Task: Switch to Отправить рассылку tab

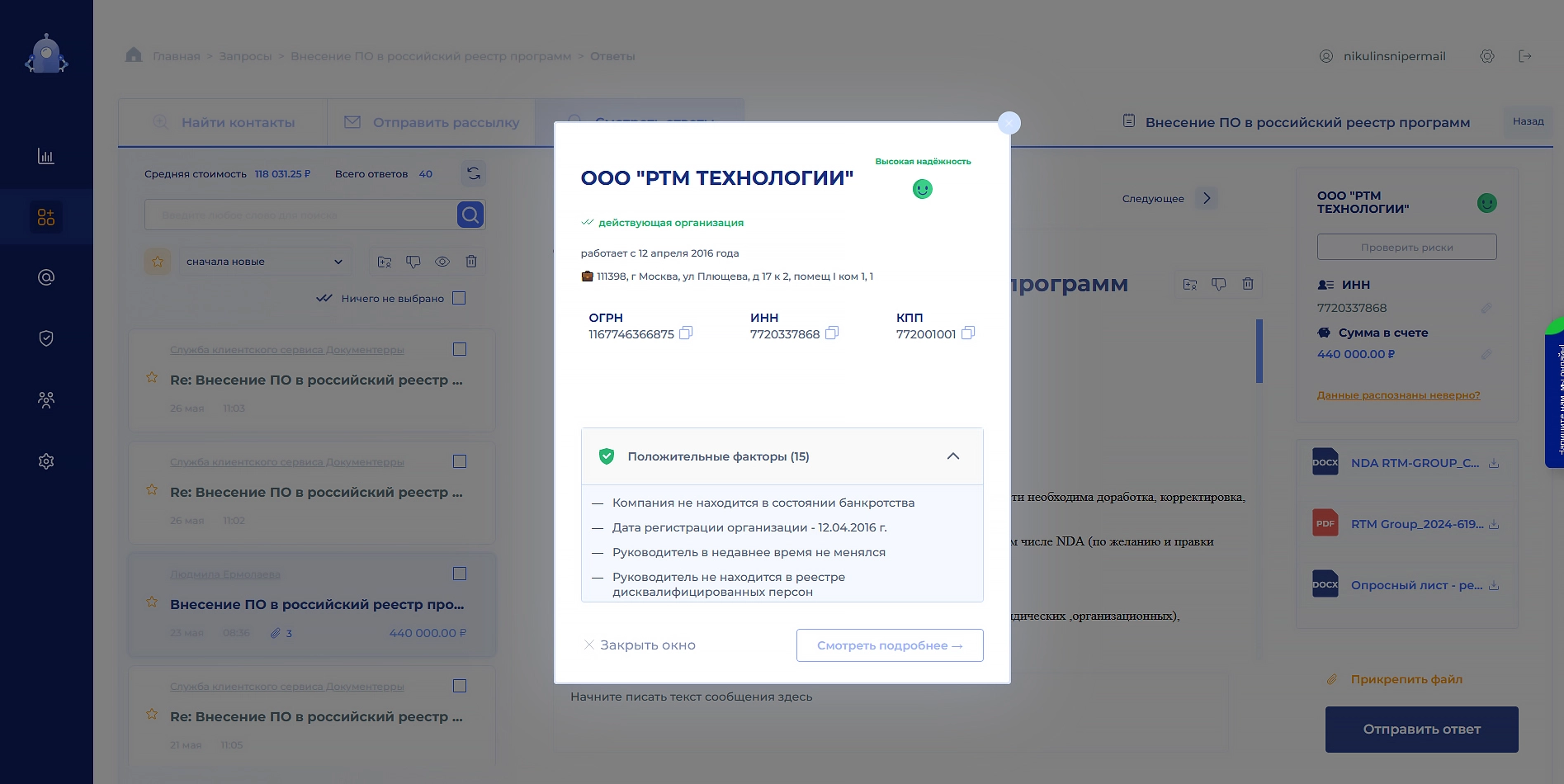Action: [432, 122]
